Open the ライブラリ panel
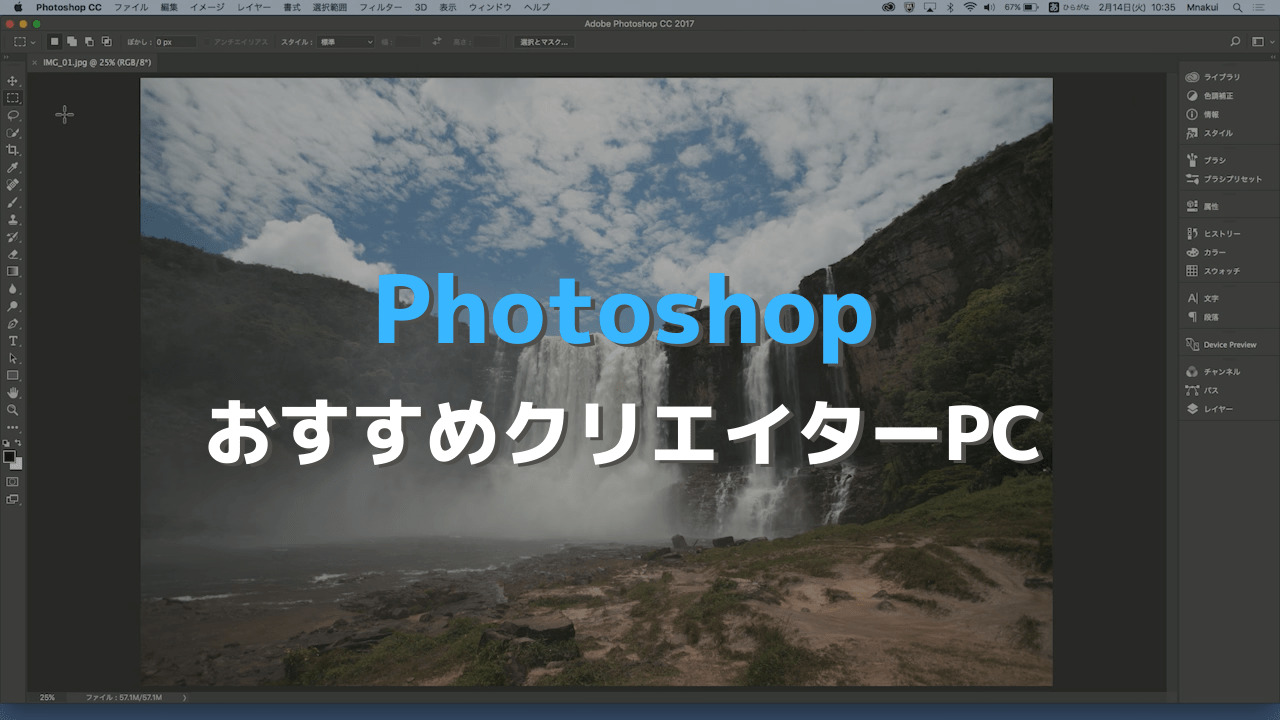The image size is (1280, 720). 1214,77
